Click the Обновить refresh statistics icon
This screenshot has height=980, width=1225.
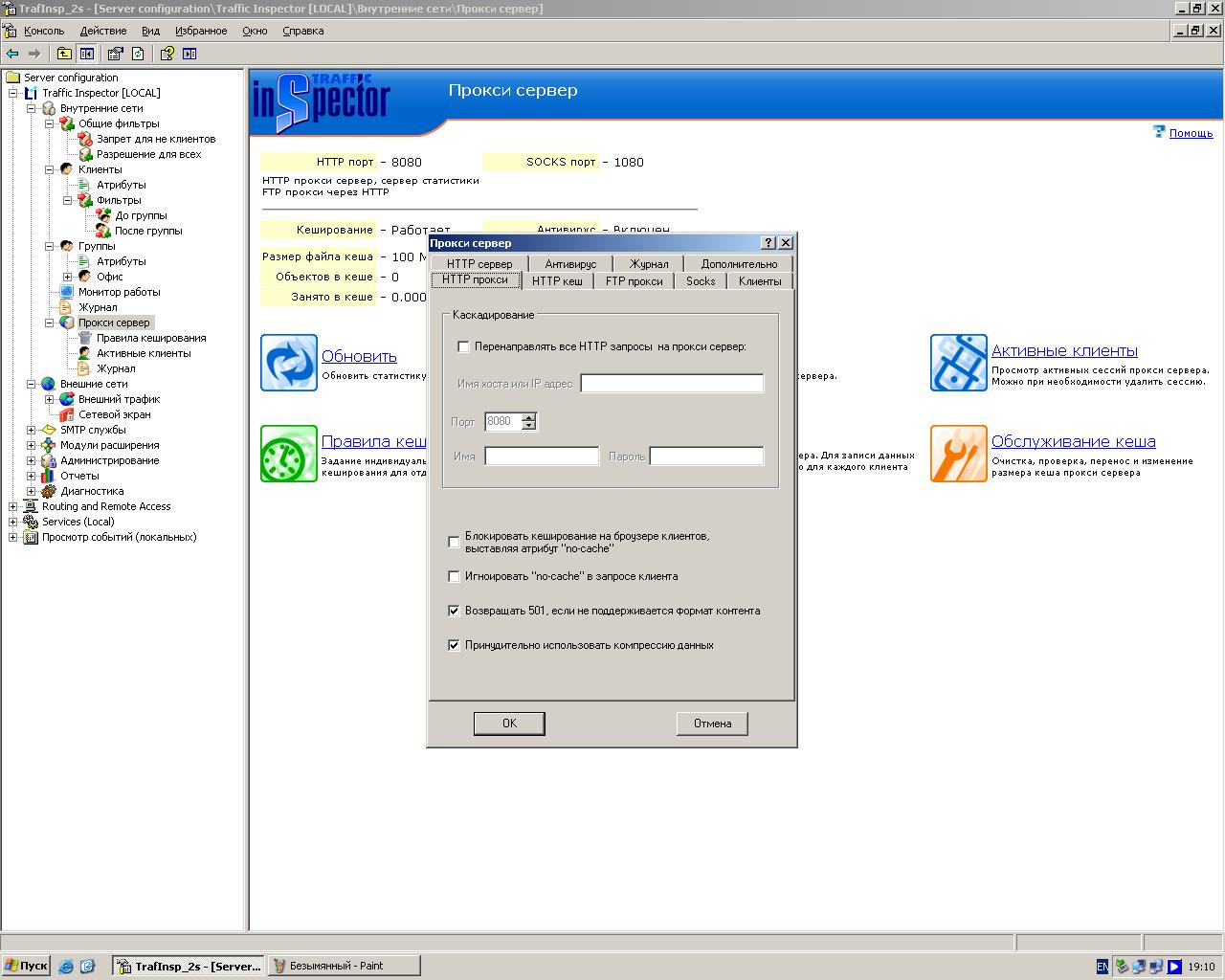(x=289, y=363)
